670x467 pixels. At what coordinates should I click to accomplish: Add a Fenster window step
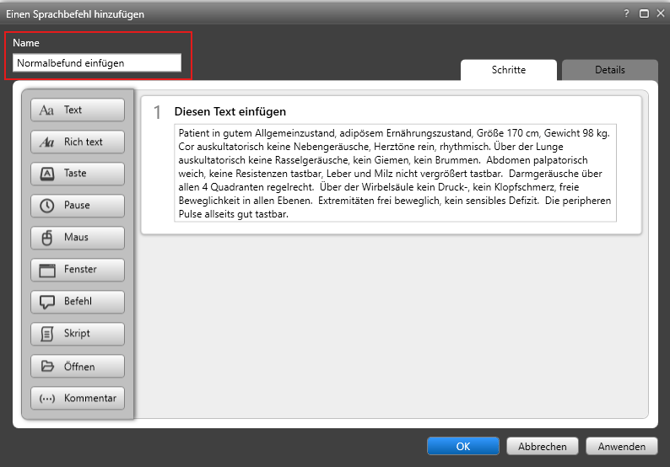[x=77, y=270]
